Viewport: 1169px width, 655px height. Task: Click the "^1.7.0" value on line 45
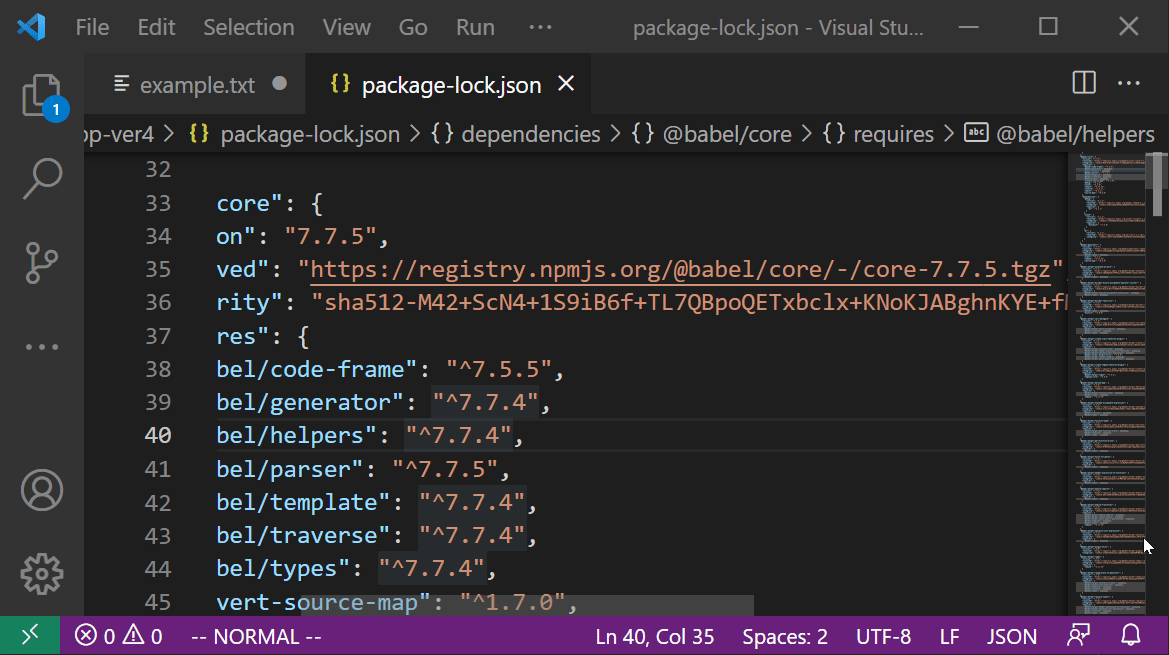click(x=511, y=601)
